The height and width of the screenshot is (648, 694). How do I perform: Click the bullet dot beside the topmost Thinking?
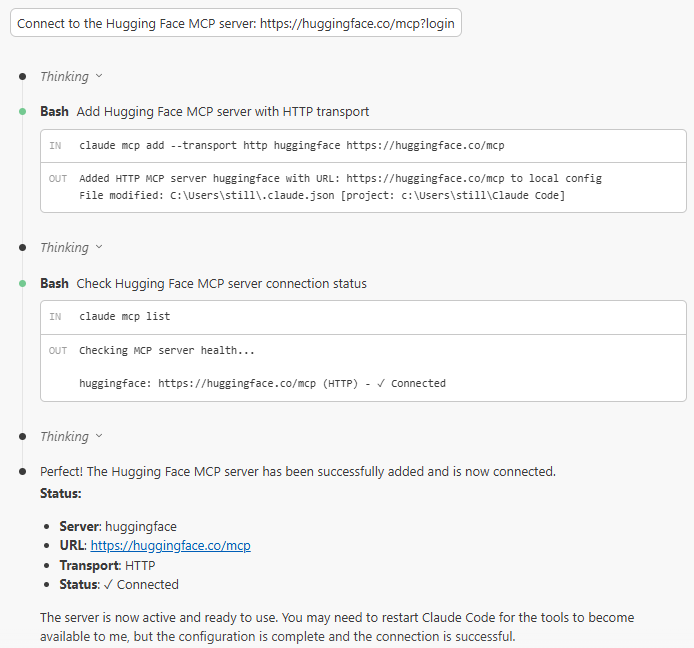pyautogui.click(x=22, y=76)
